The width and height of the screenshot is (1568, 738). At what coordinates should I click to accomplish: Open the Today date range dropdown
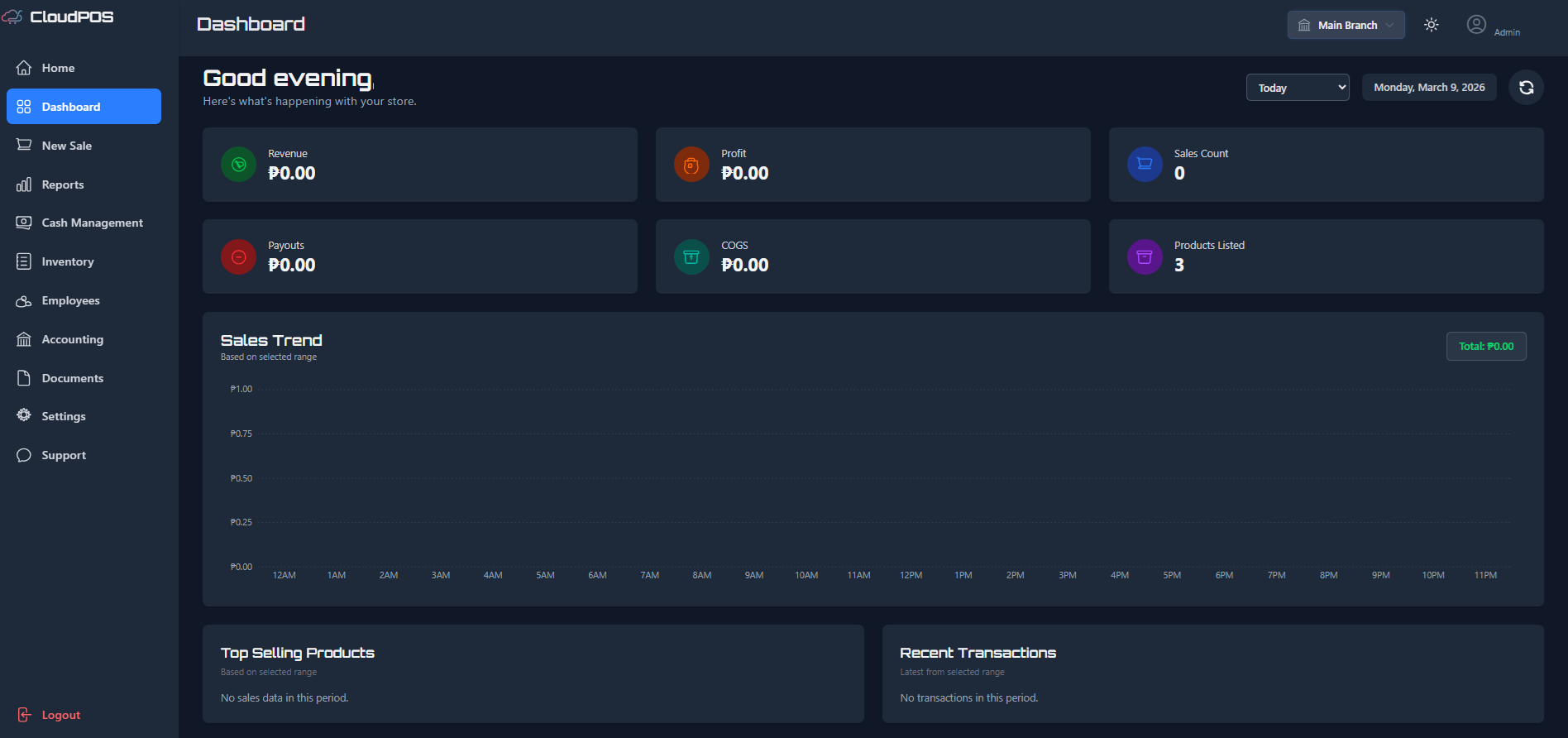pyautogui.click(x=1298, y=88)
